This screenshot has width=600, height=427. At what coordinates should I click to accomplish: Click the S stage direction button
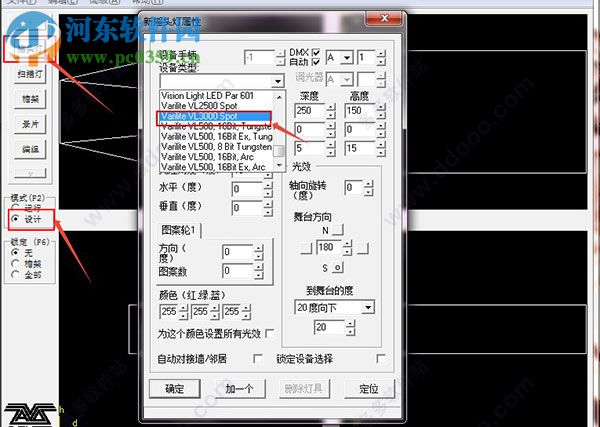338,267
